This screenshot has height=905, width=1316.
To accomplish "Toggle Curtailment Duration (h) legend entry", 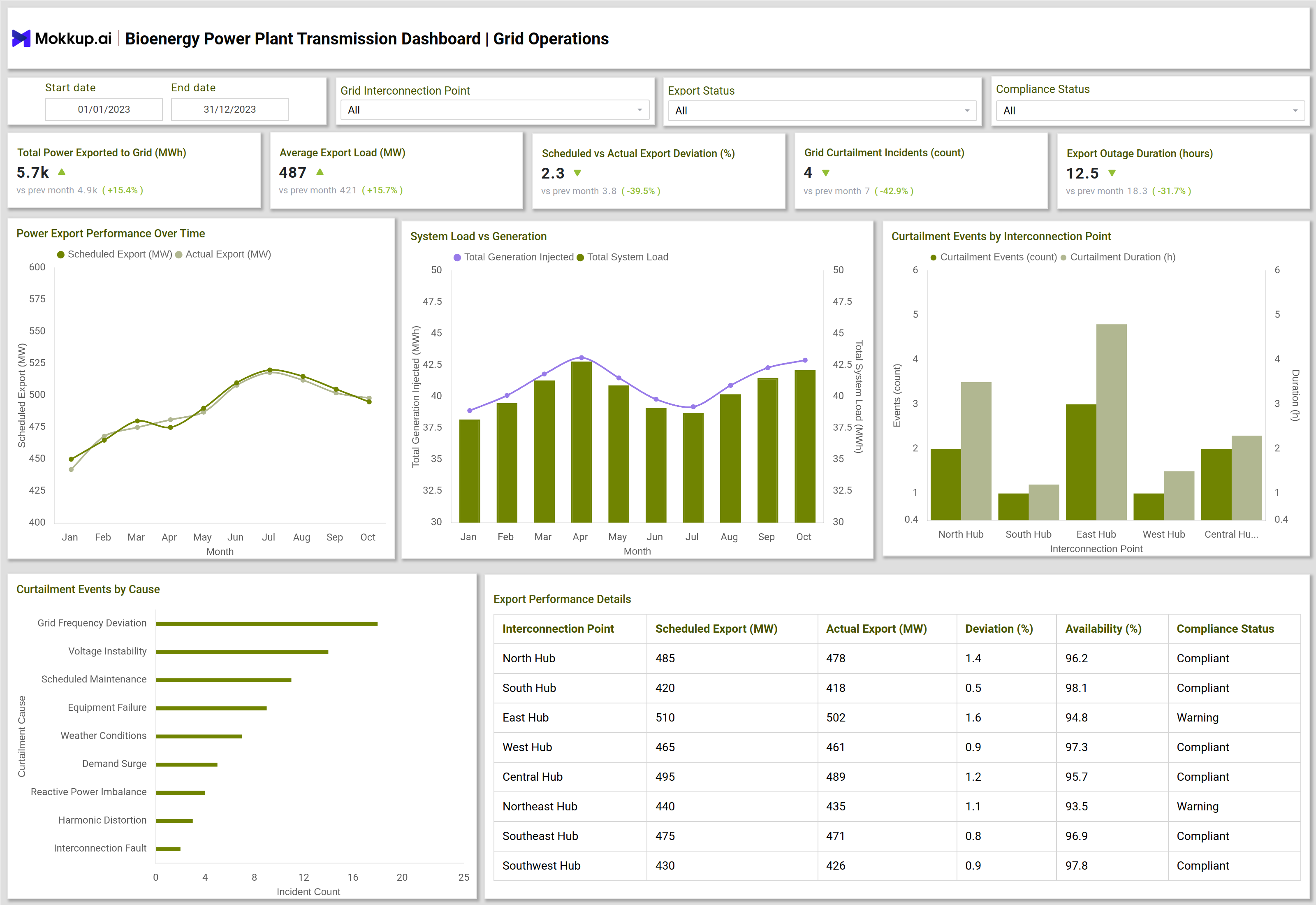I will [1118, 257].
